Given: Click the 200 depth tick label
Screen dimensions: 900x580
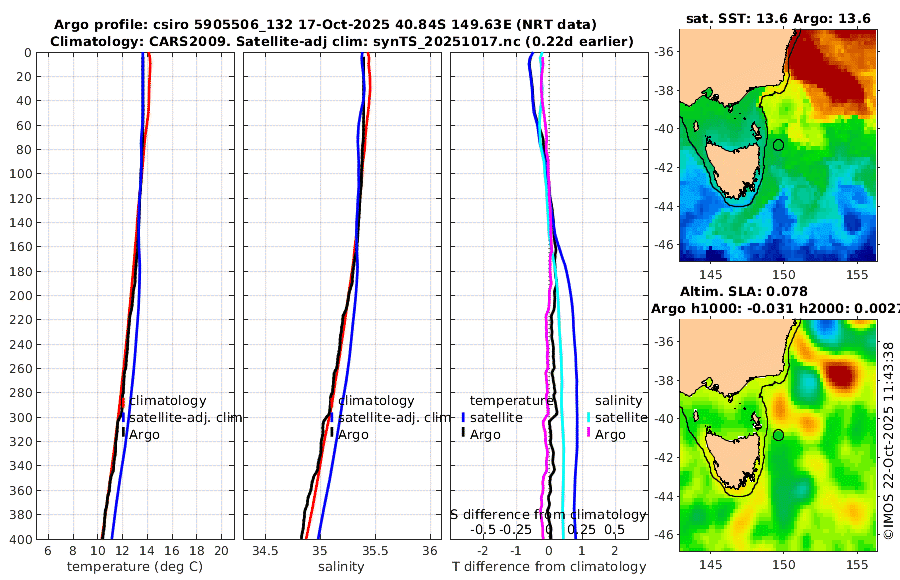Looking at the screenshot, I should pyautogui.click(x=20, y=295).
